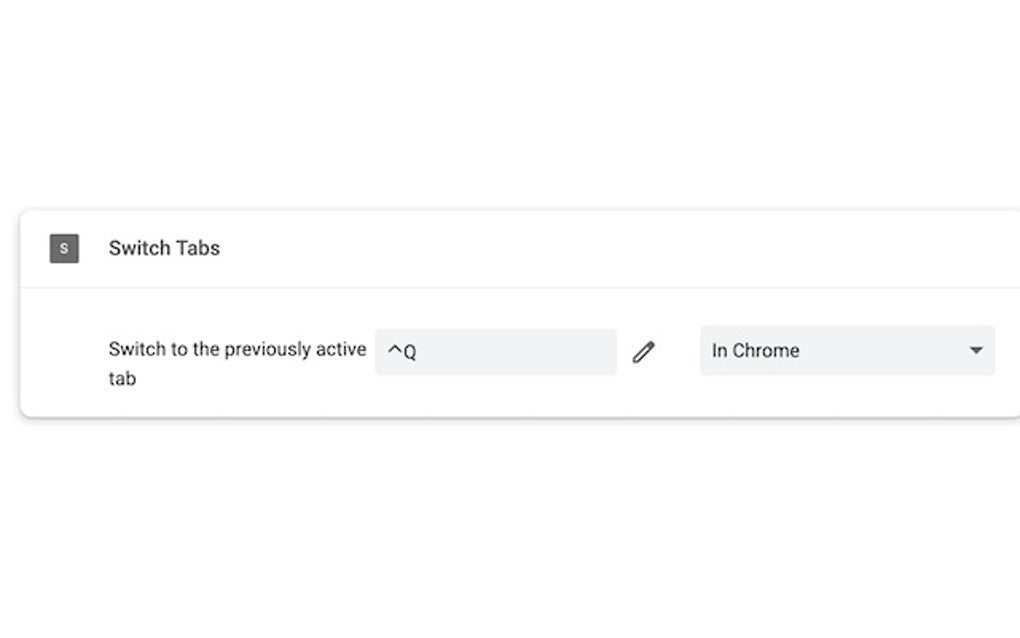Click the Switch Tabs extension icon

(x=64, y=248)
